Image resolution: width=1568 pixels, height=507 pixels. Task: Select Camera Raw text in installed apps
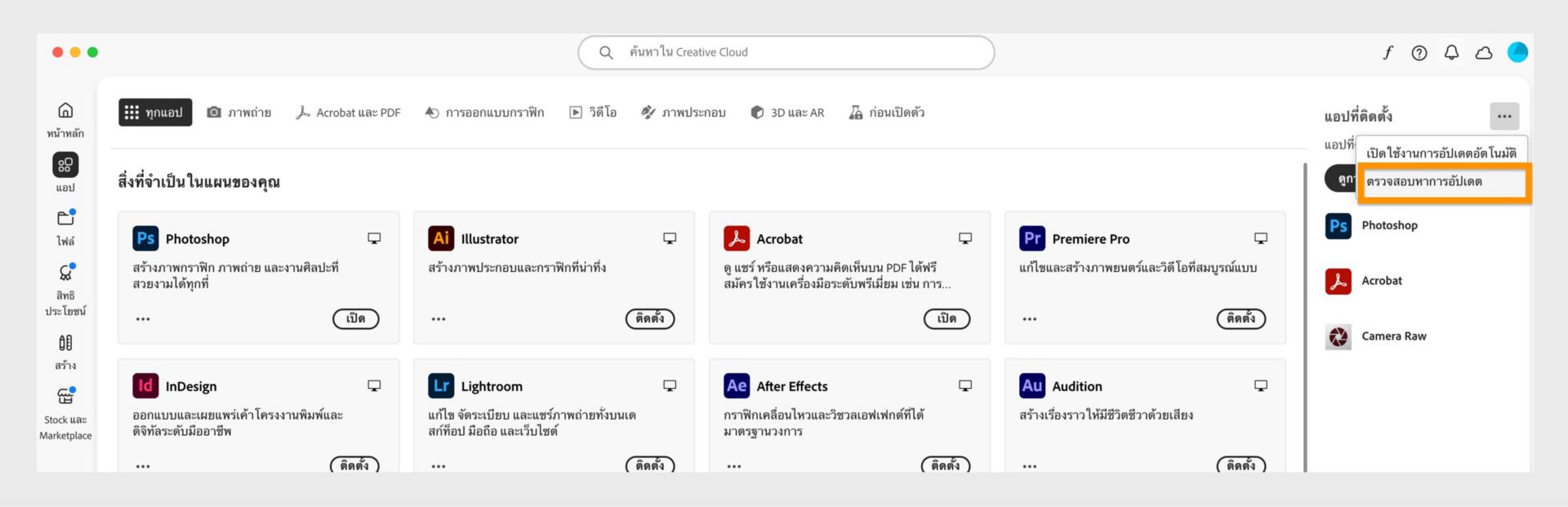(1393, 336)
